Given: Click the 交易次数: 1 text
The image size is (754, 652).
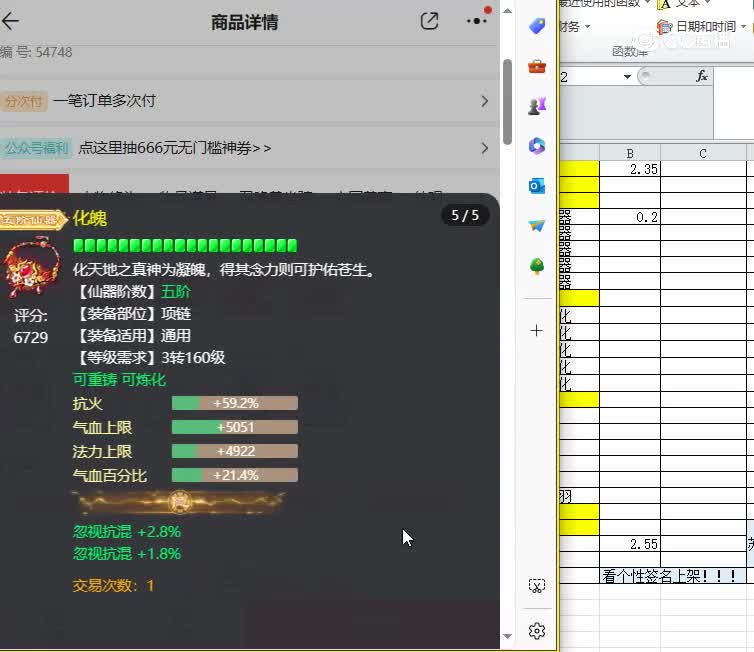Looking at the screenshot, I should [113, 586].
